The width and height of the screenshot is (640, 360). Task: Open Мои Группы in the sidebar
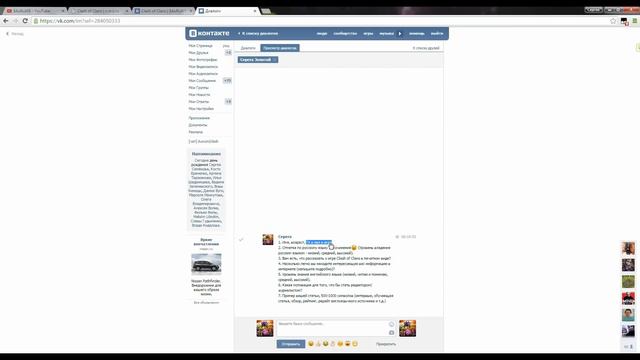(199, 87)
